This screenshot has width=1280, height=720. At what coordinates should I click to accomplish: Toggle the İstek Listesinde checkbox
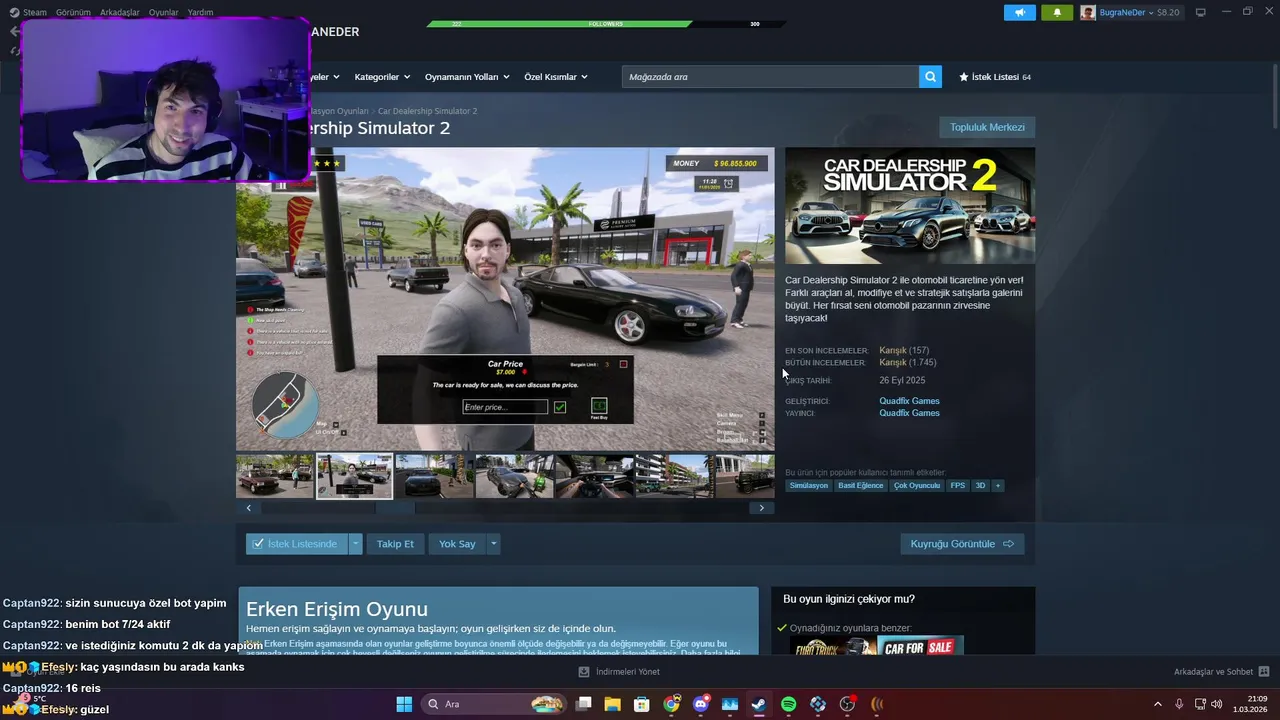click(x=259, y=544)
